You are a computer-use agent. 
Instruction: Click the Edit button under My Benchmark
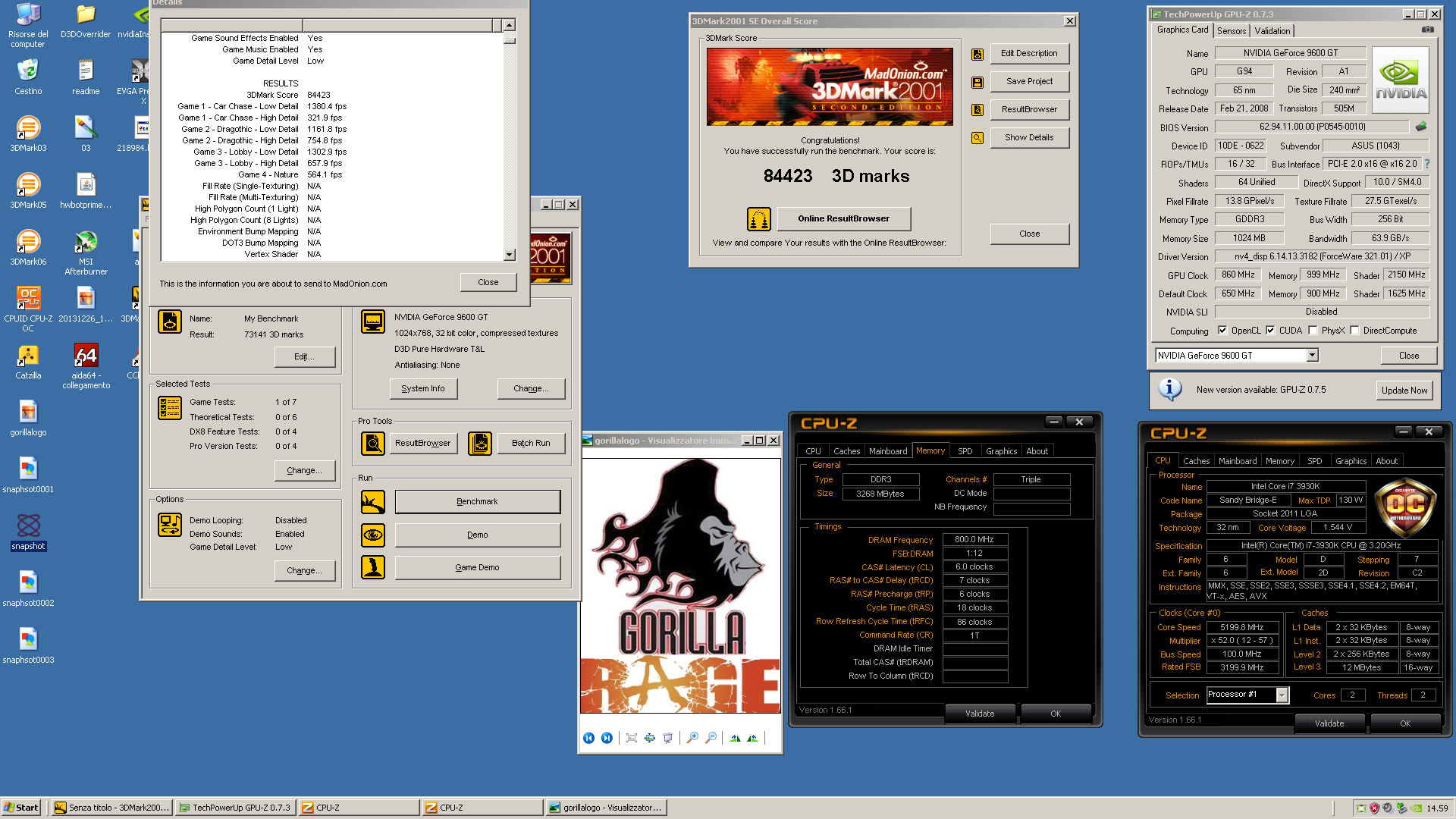point(304,357)
